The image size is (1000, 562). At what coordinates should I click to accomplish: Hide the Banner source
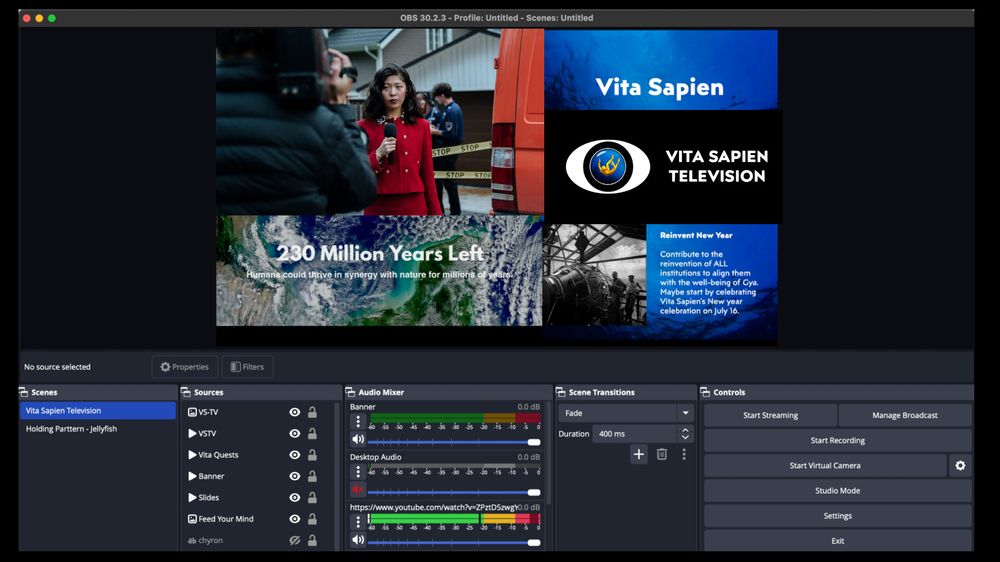click(x=295, y=477)
